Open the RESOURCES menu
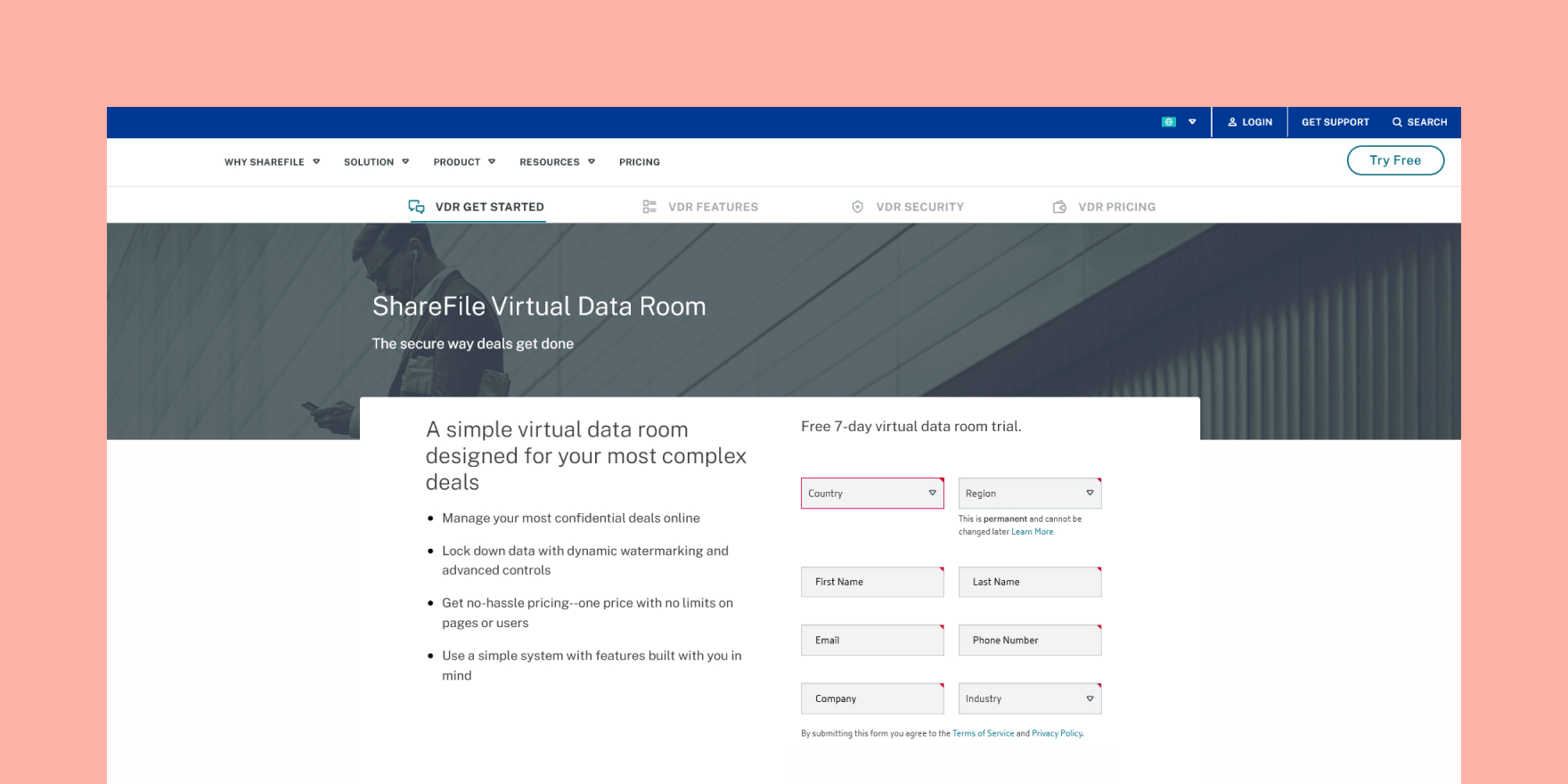Viewport: 1568px width, 784px height. coord(550,162)
